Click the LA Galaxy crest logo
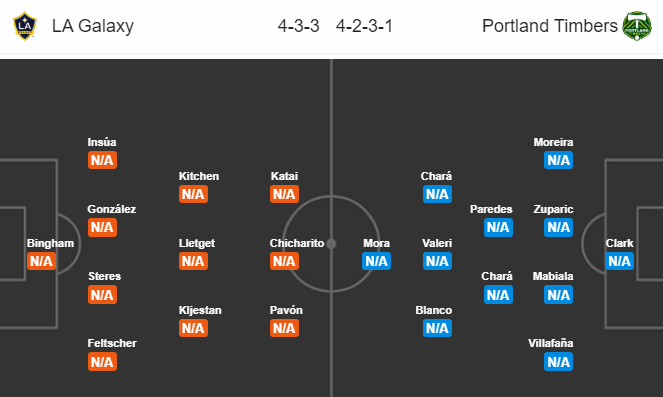The image size is (663, 397). (x=25, y=26)
